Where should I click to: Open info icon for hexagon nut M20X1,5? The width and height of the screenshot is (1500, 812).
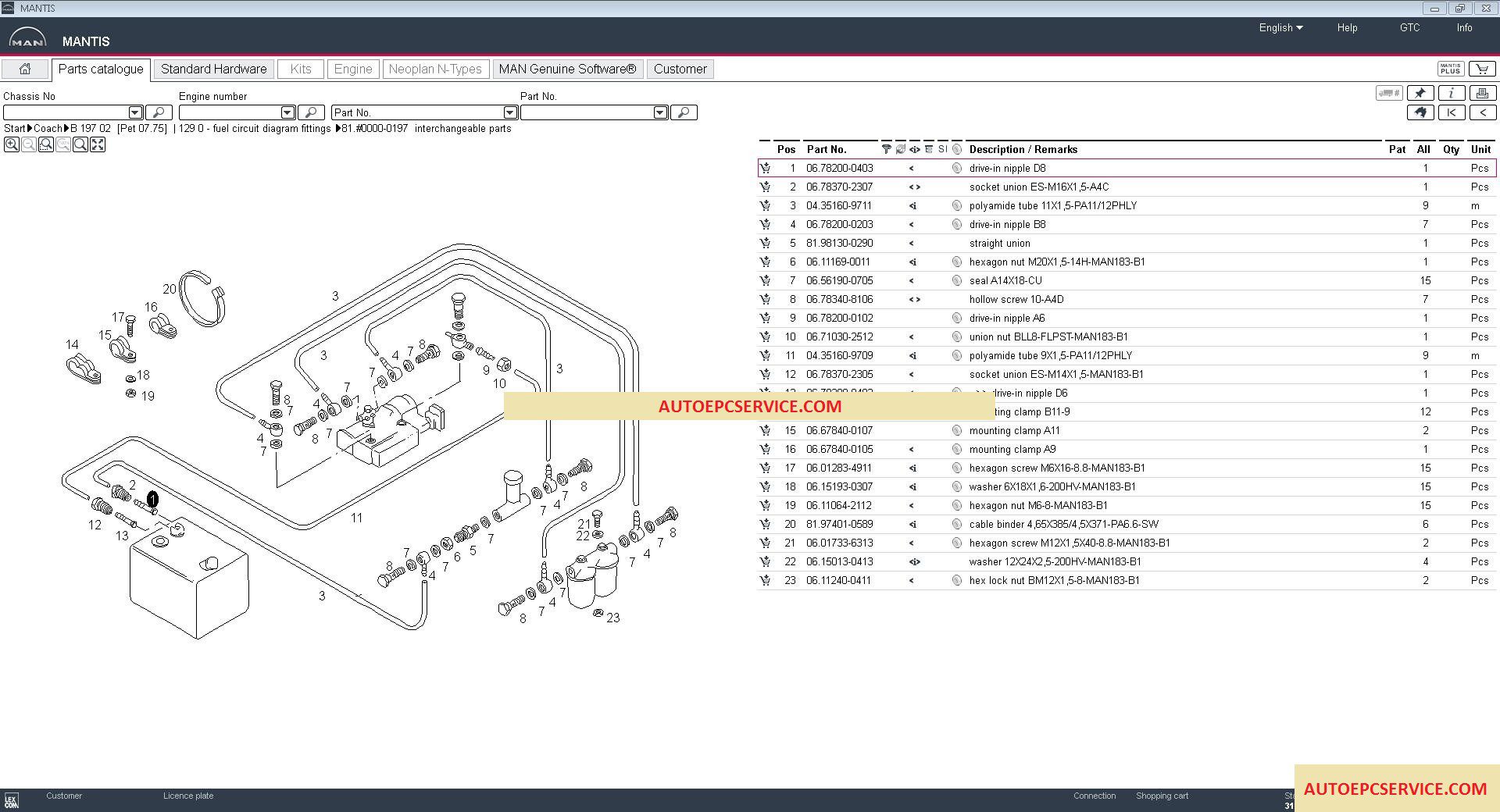[957, 262]
